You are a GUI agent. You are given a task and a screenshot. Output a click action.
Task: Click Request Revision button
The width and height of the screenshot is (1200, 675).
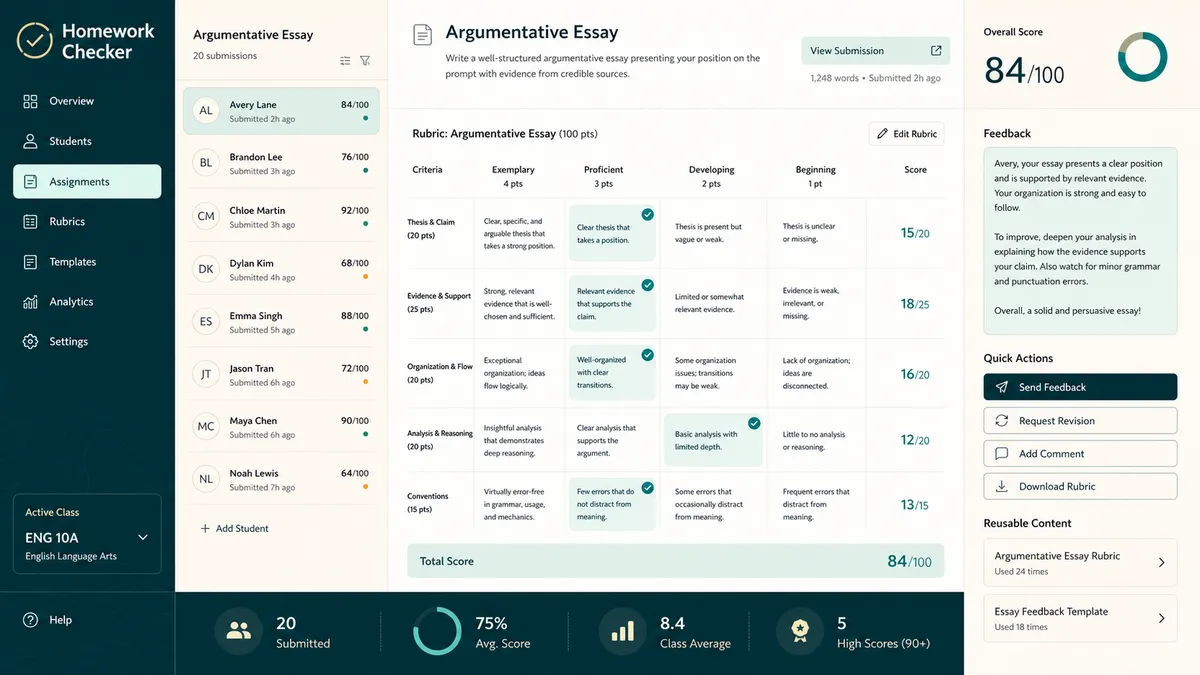(x=1080, y=421)
